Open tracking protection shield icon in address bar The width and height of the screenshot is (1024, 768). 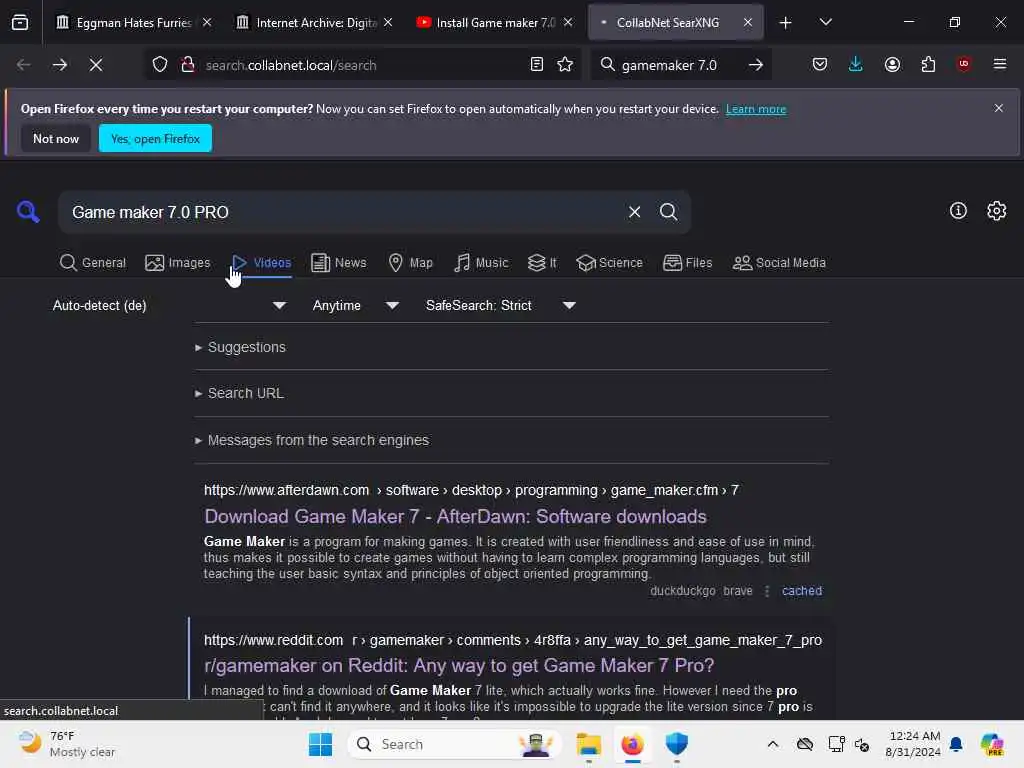(x=160, y=65)
